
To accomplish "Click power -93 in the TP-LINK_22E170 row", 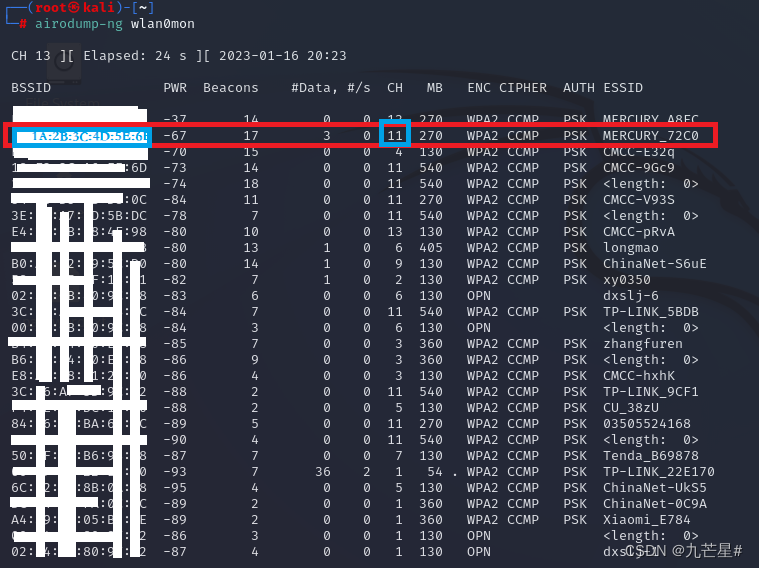I will click(x=175, y=471).
